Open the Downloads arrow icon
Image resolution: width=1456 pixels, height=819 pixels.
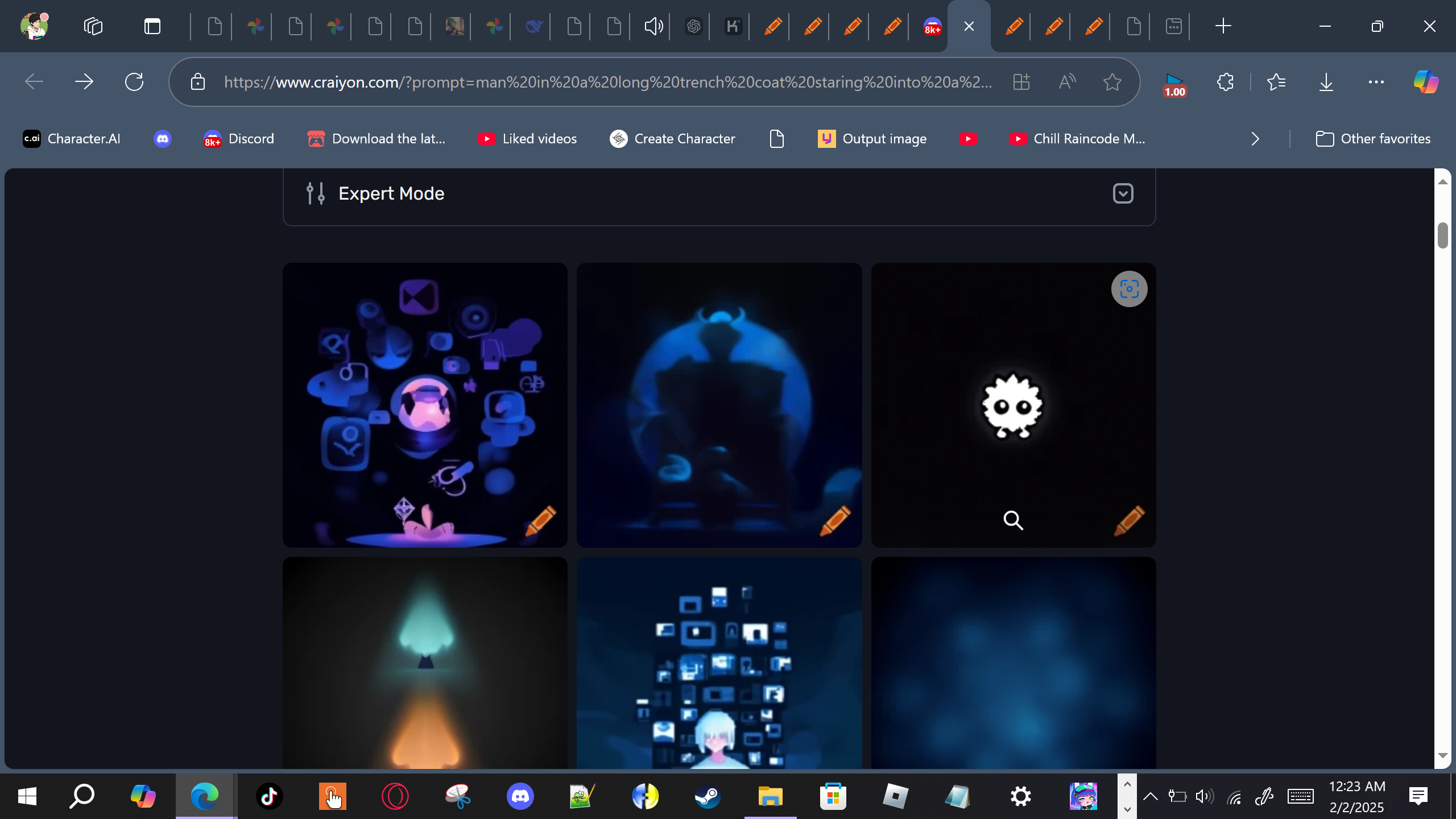(1326, 82)
